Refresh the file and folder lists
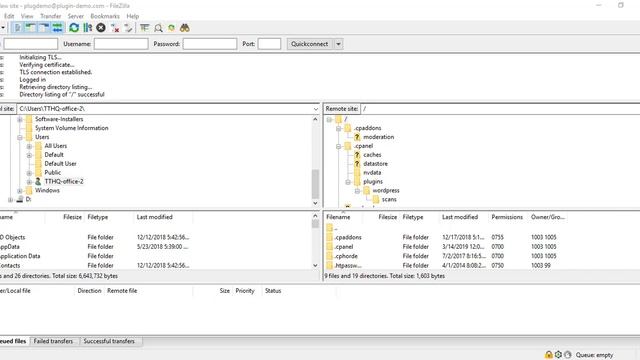Screen dimensions: 640x360 (74, 28)
